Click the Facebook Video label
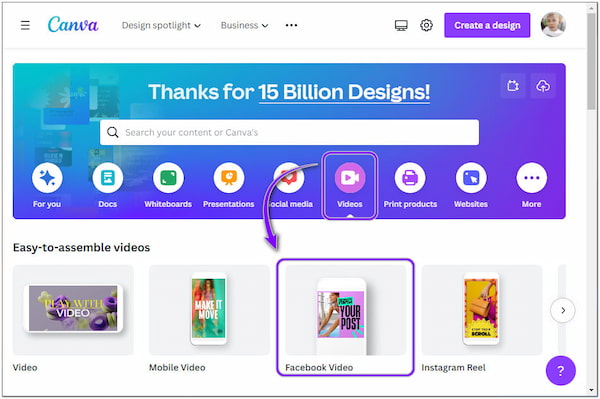The width and height of the screenshot is (600, 399). (319, 368)
